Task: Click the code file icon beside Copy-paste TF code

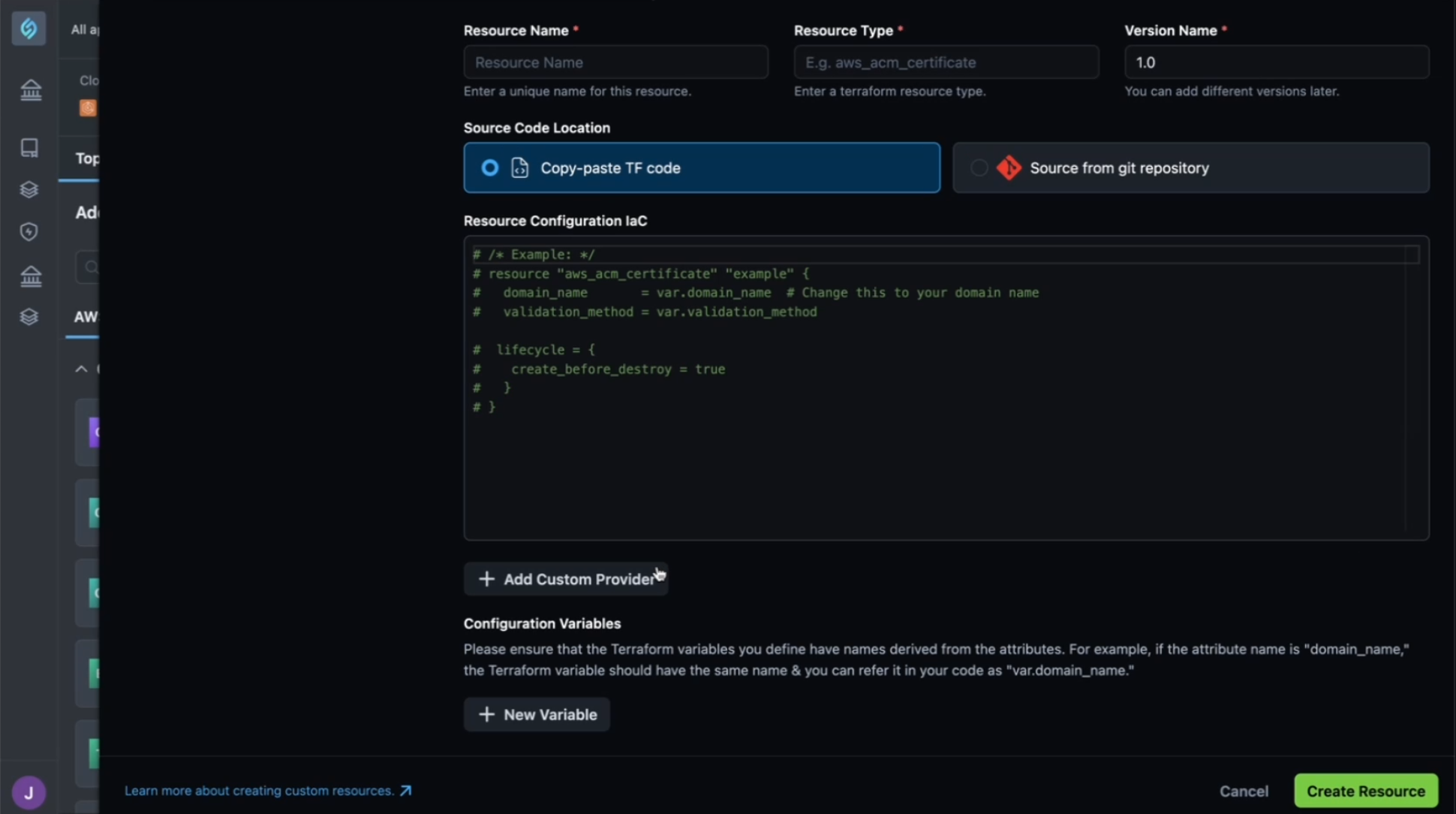Action: pos(519,167)
